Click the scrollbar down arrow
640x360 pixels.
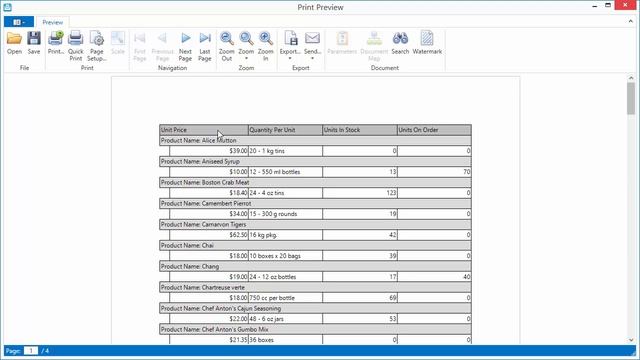click(631, 340)
